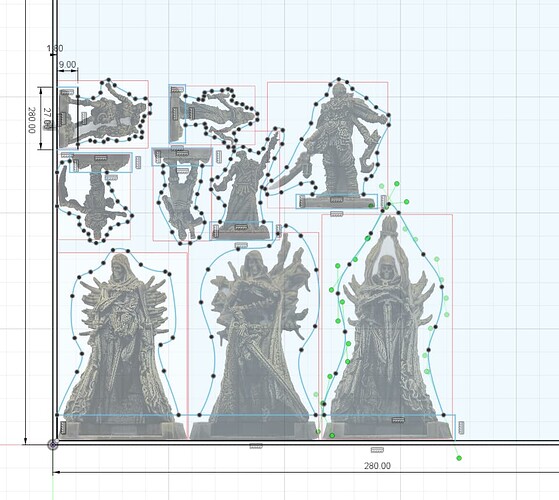559x500 pixels.
Task: Click the constraint glyph on the left hooded figure's base
Action: click(63, 428)
